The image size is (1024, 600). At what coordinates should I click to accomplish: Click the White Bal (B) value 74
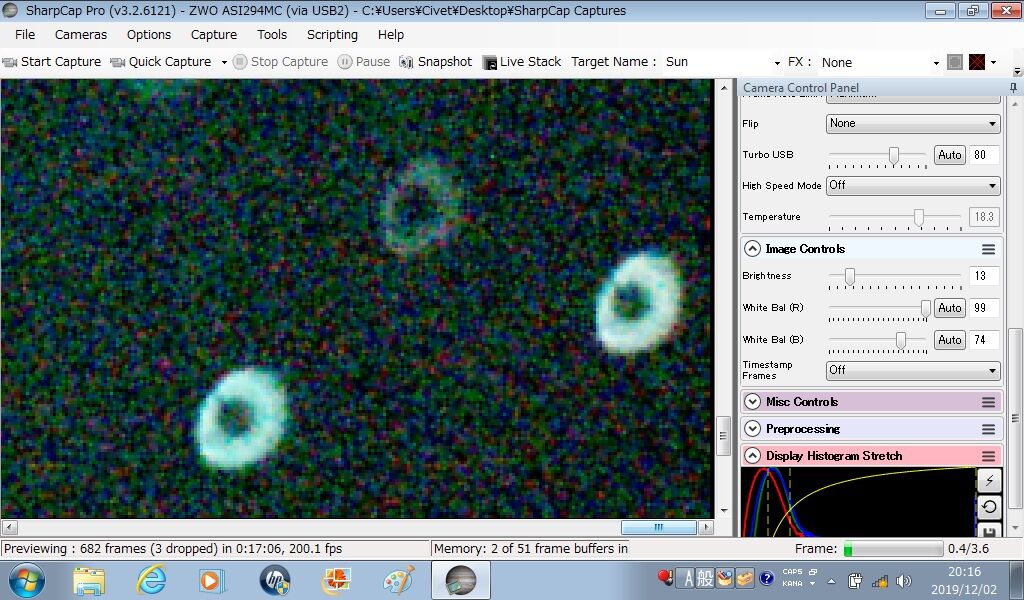(x=984, y=339)
